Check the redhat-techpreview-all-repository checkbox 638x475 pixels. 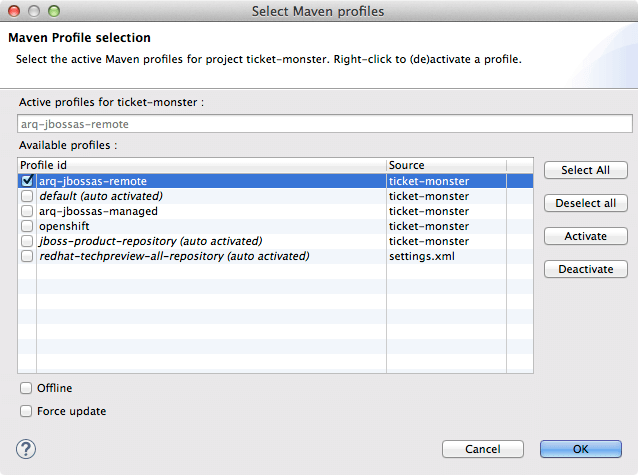pyautogui.click(x=27, y=256)
